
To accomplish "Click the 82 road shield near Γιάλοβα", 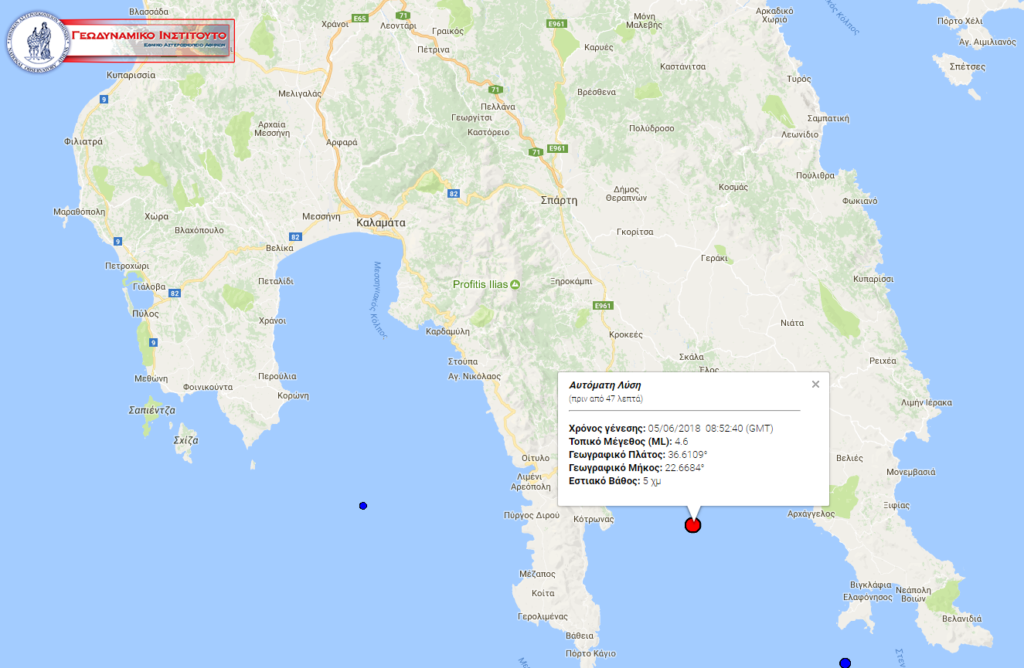I will pyautogui.click(x=174, y=293).
